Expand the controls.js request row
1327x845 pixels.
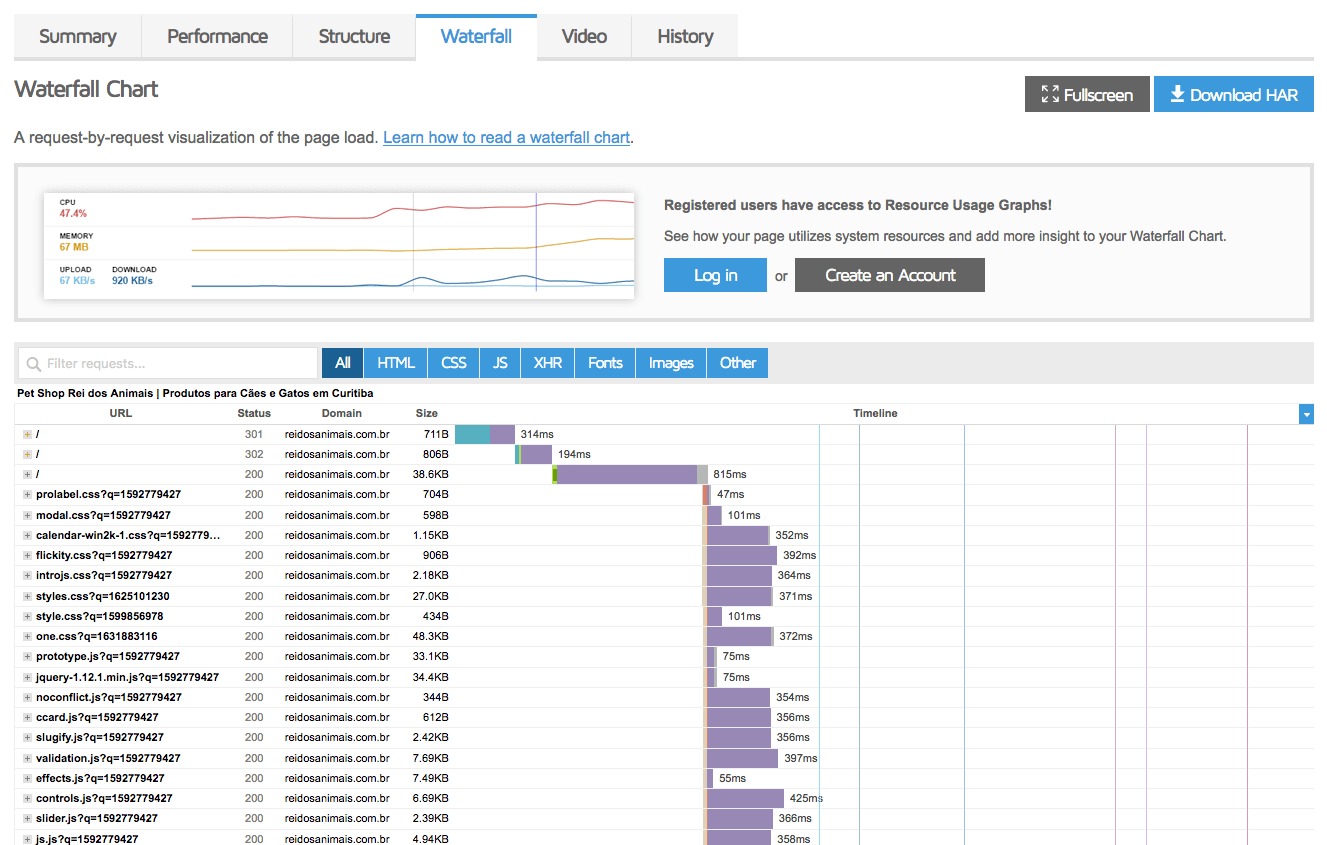28,798
